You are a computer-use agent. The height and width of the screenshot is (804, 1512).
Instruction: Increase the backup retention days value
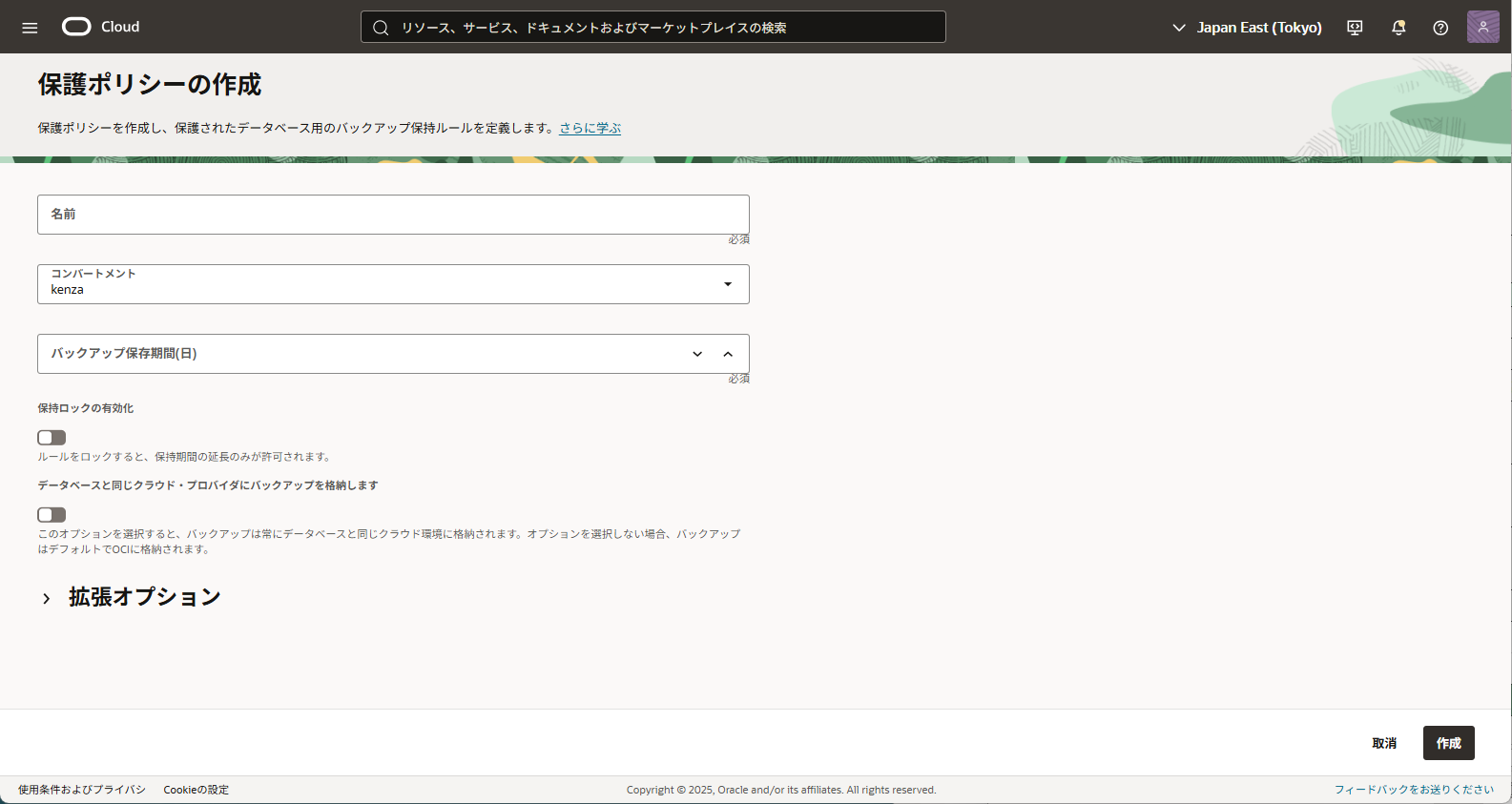coord(728,354)
